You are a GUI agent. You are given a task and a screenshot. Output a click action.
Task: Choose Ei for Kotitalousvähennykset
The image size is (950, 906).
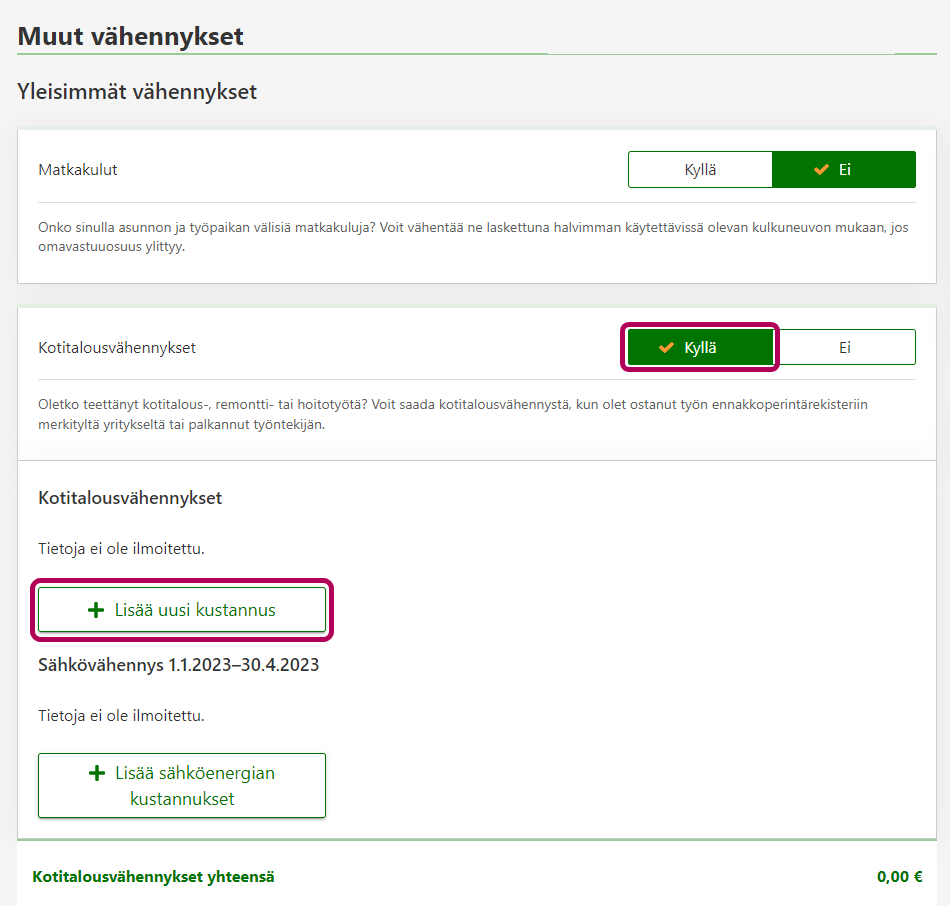click(x=845, y=348)
